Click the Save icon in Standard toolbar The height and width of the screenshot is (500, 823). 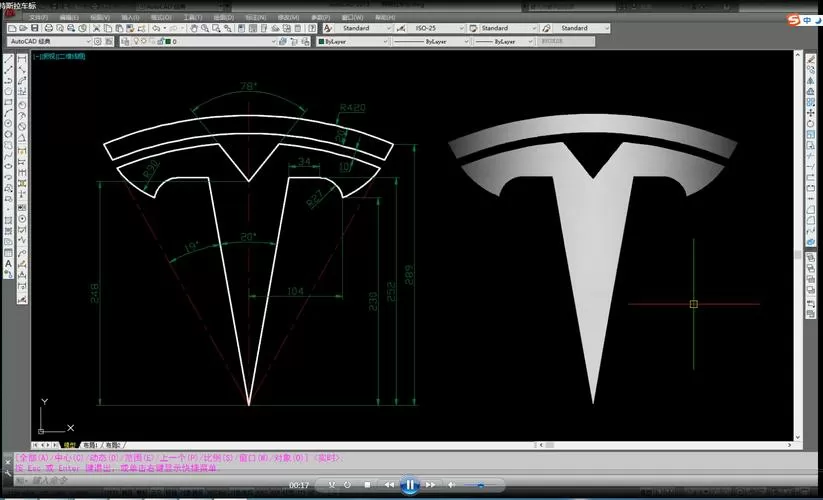tap(35, 28)
